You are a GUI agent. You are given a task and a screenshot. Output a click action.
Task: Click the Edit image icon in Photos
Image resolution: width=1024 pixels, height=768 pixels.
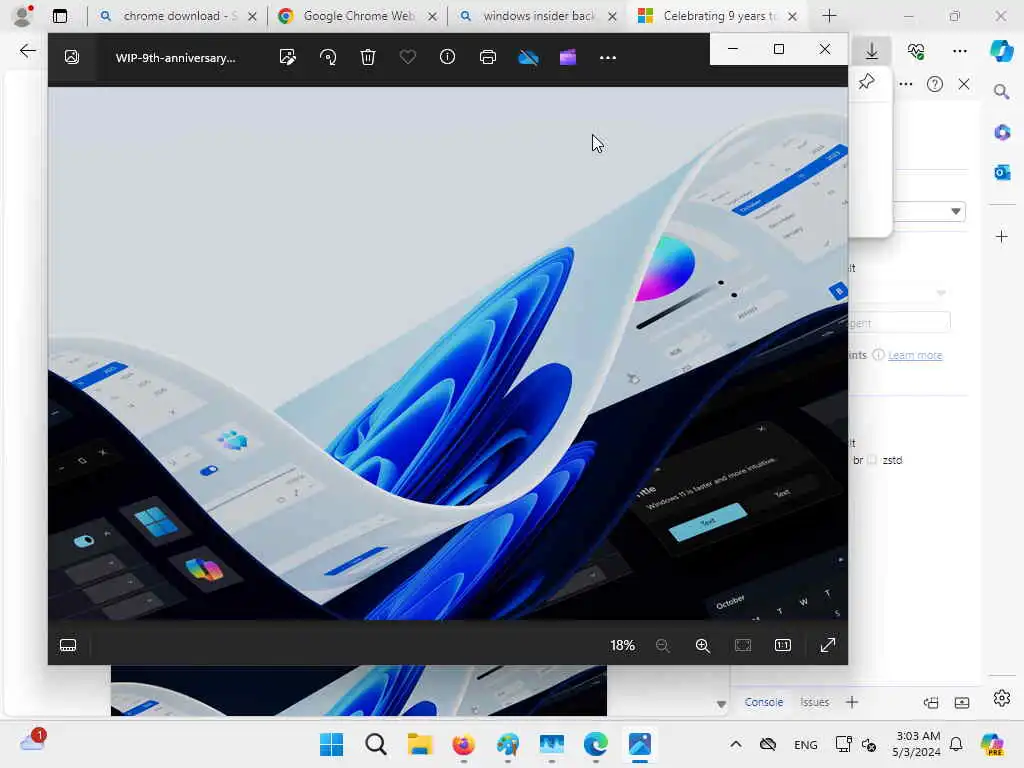click(287, 57)
